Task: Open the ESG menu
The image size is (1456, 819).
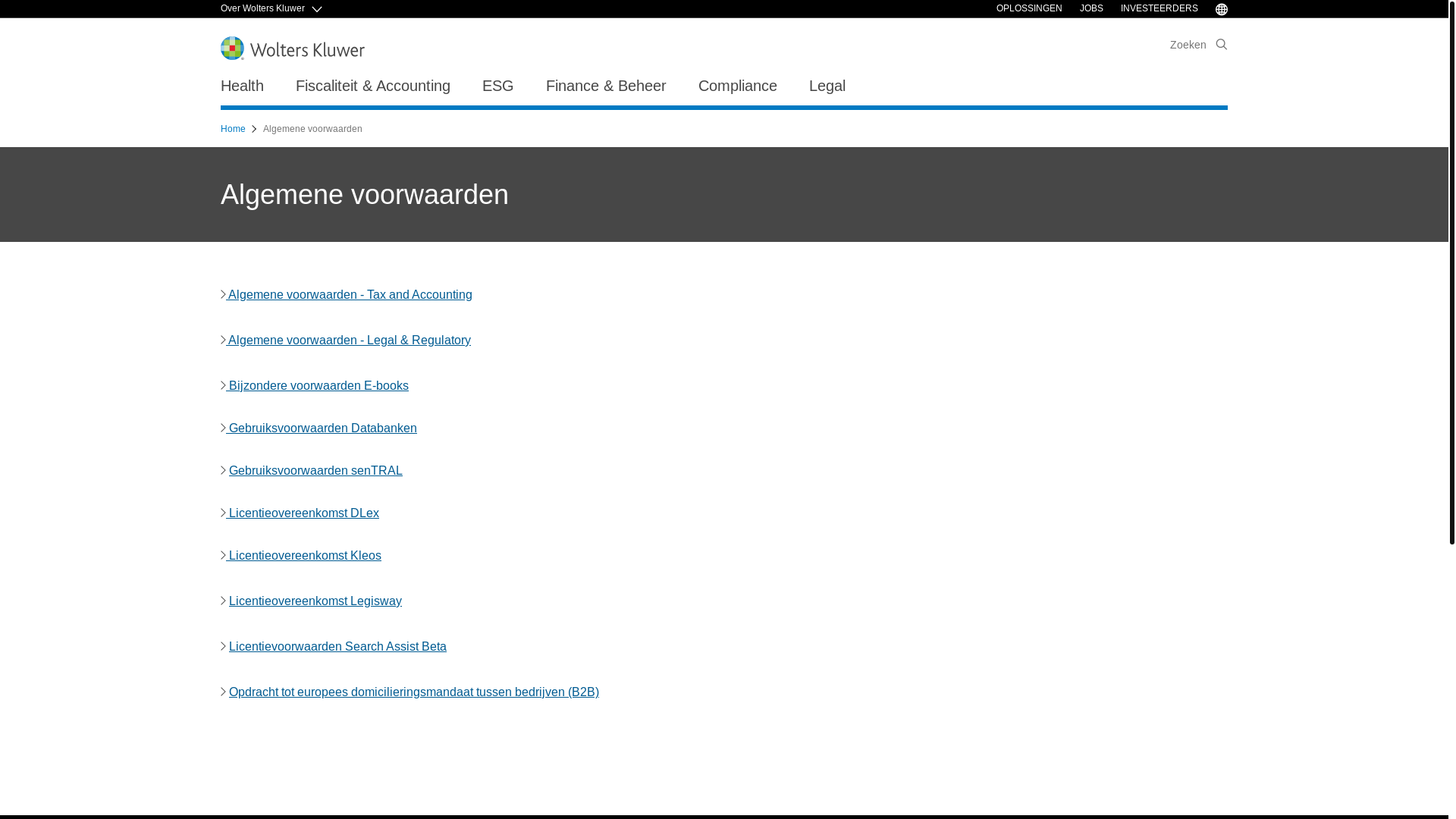Action: click(497, 86)
